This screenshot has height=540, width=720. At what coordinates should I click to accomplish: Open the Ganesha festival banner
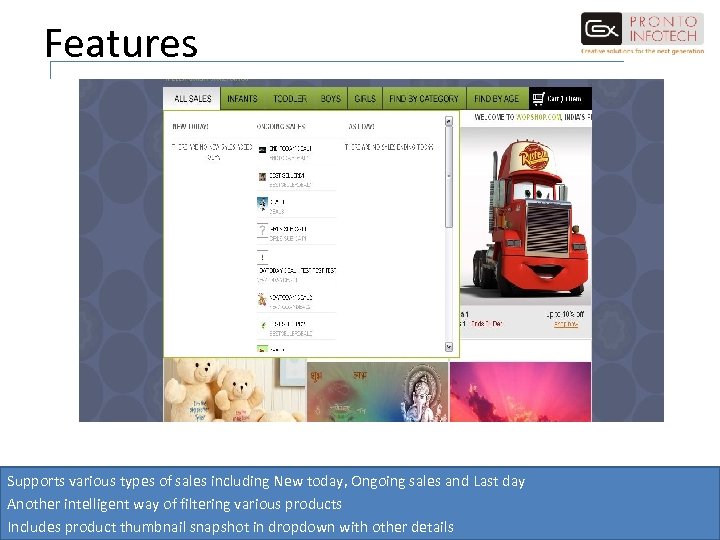coord(377,392)
